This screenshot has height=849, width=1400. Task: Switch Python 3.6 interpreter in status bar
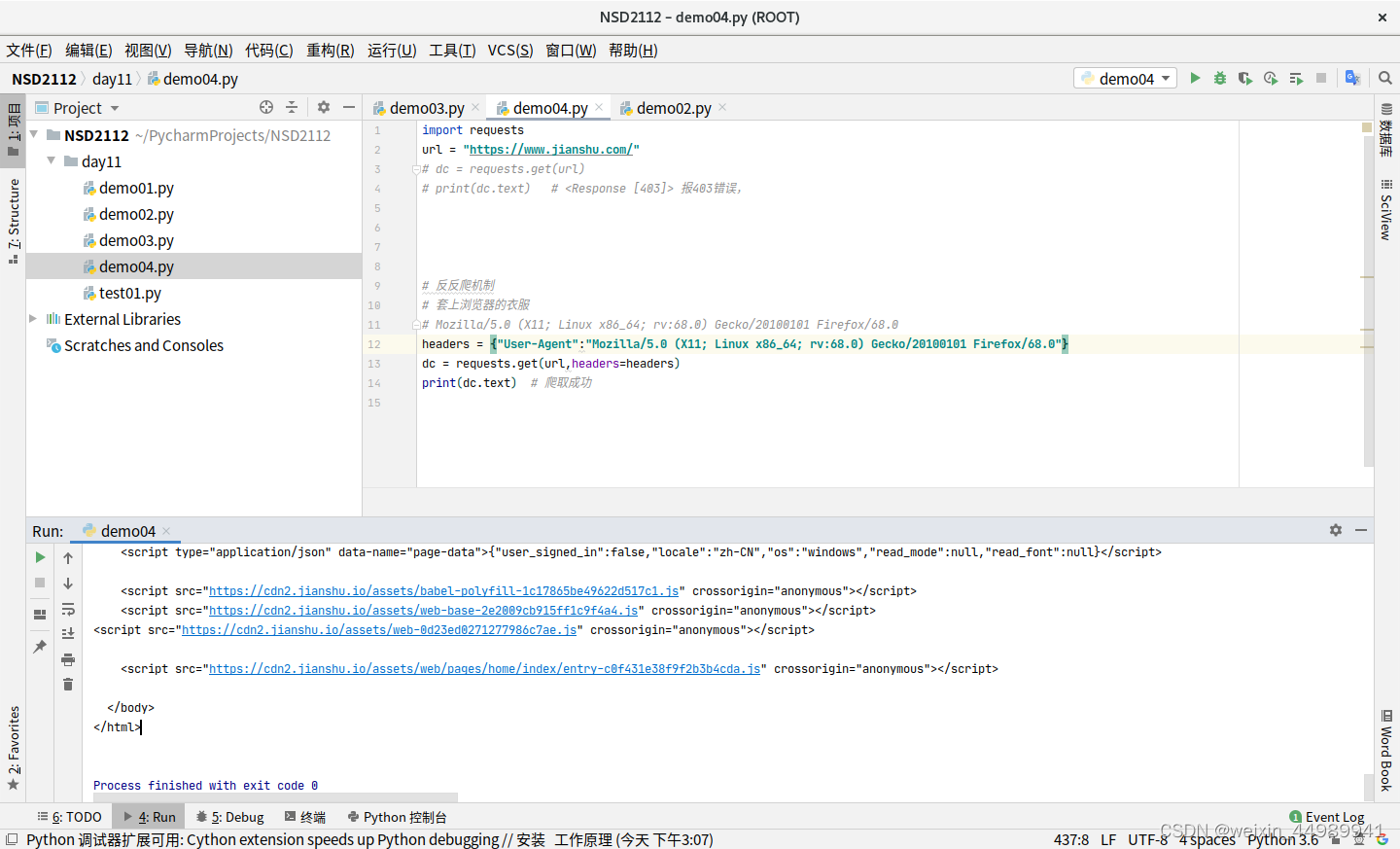(x=1283, y=839)
